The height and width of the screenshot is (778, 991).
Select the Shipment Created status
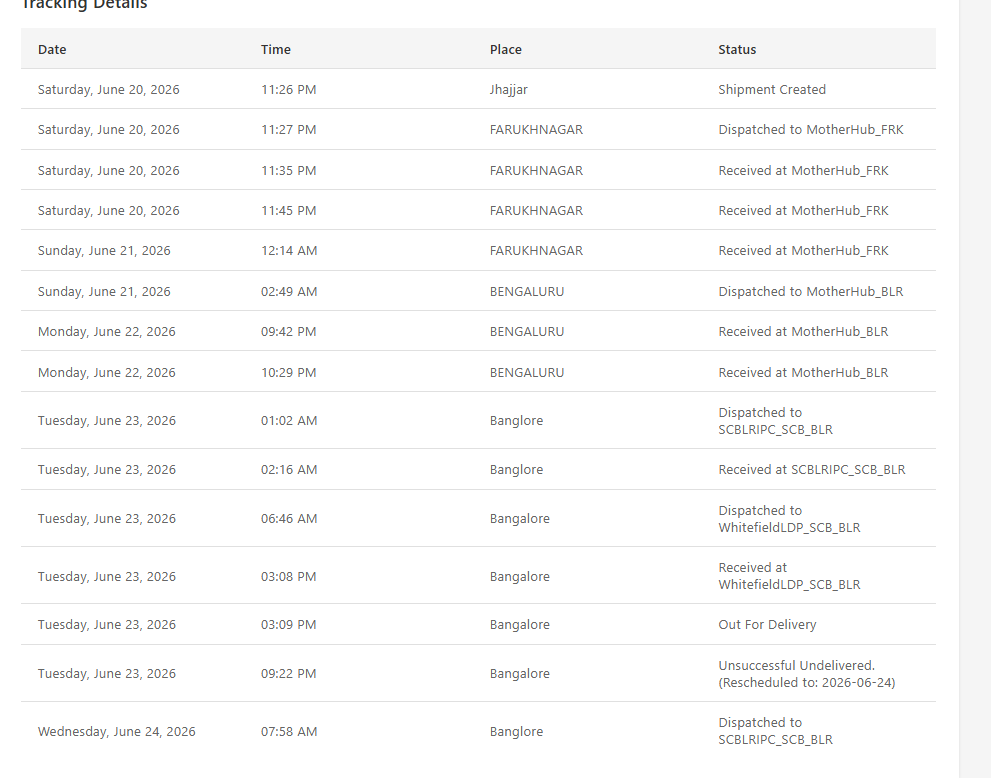772,90
